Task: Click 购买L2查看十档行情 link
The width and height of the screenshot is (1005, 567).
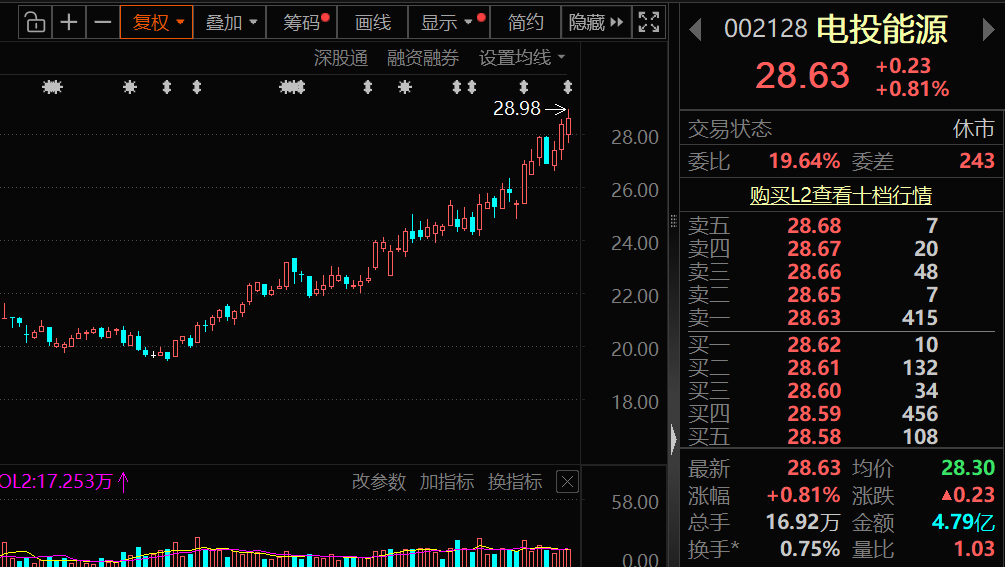Action: coord(841,195)
